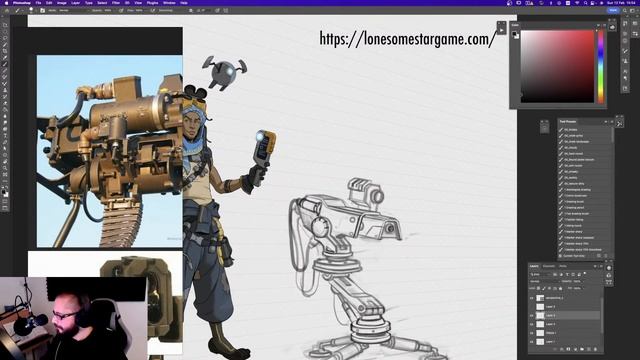Select the Lasso tool
640x360 pixels.
(x=5, y=38)
